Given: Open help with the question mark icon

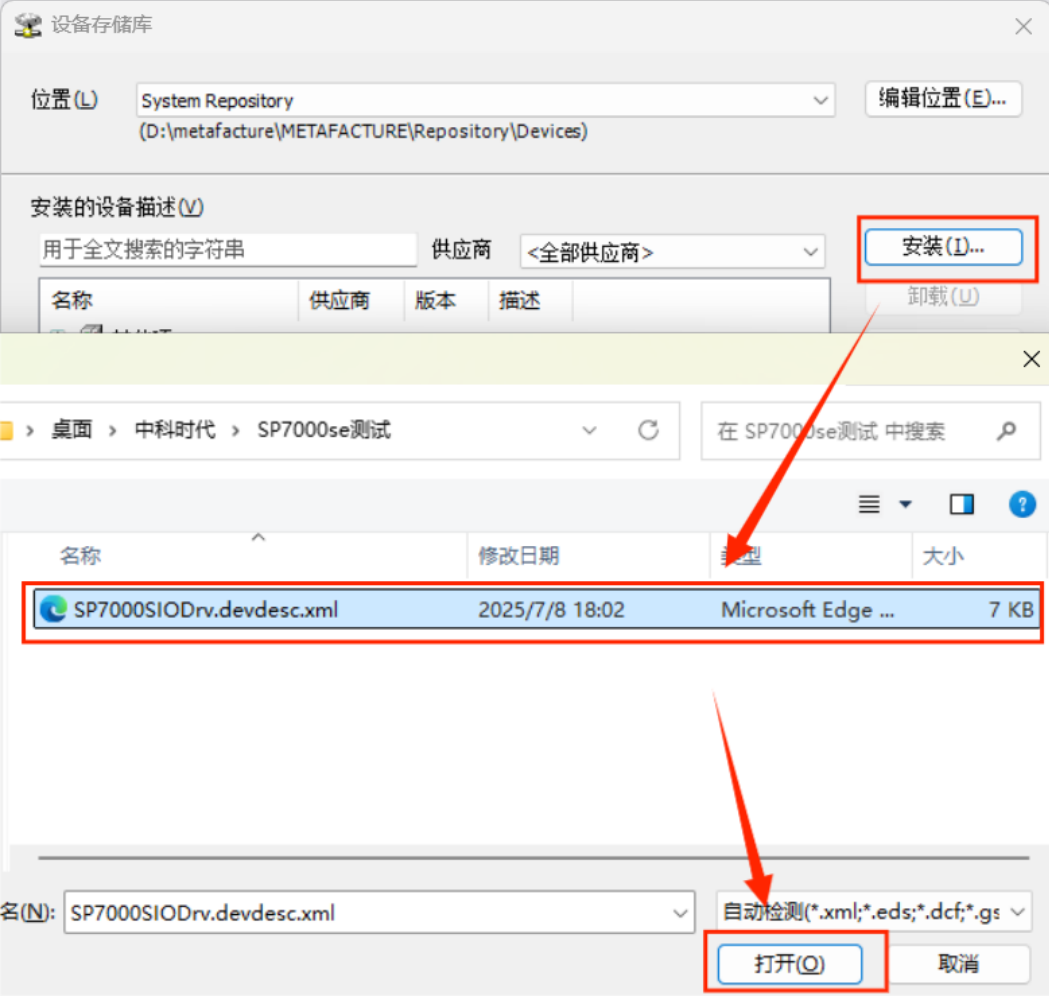Looking at the screenshot, I should click(x=1022, y=504).
